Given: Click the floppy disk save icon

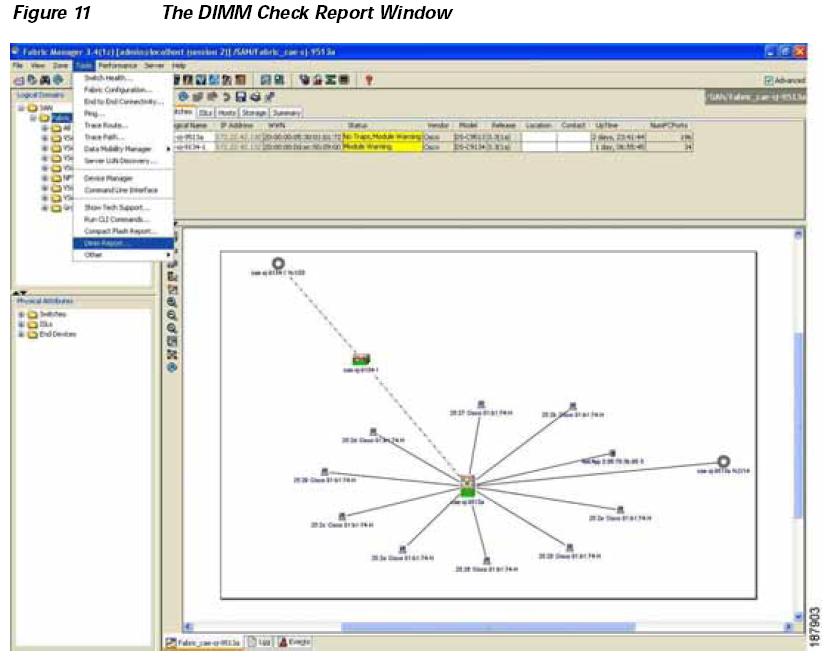Looking at the screenshot, I should 241,97.
